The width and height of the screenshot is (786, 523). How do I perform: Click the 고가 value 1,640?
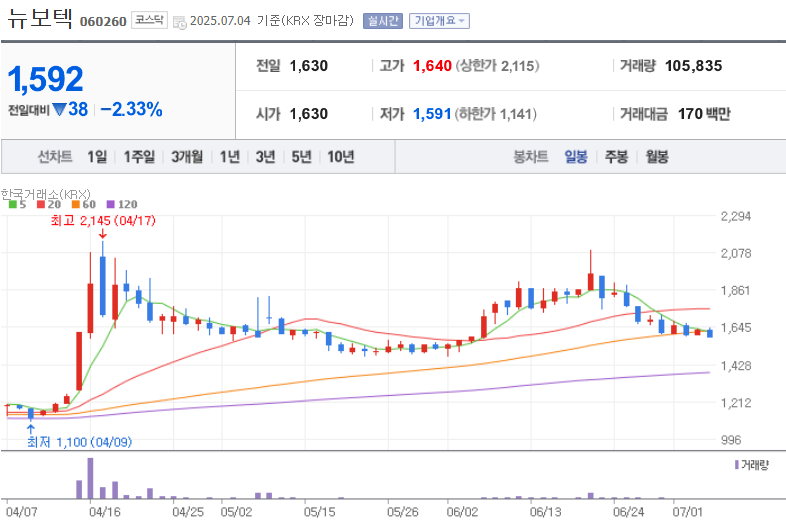(432, 66)
